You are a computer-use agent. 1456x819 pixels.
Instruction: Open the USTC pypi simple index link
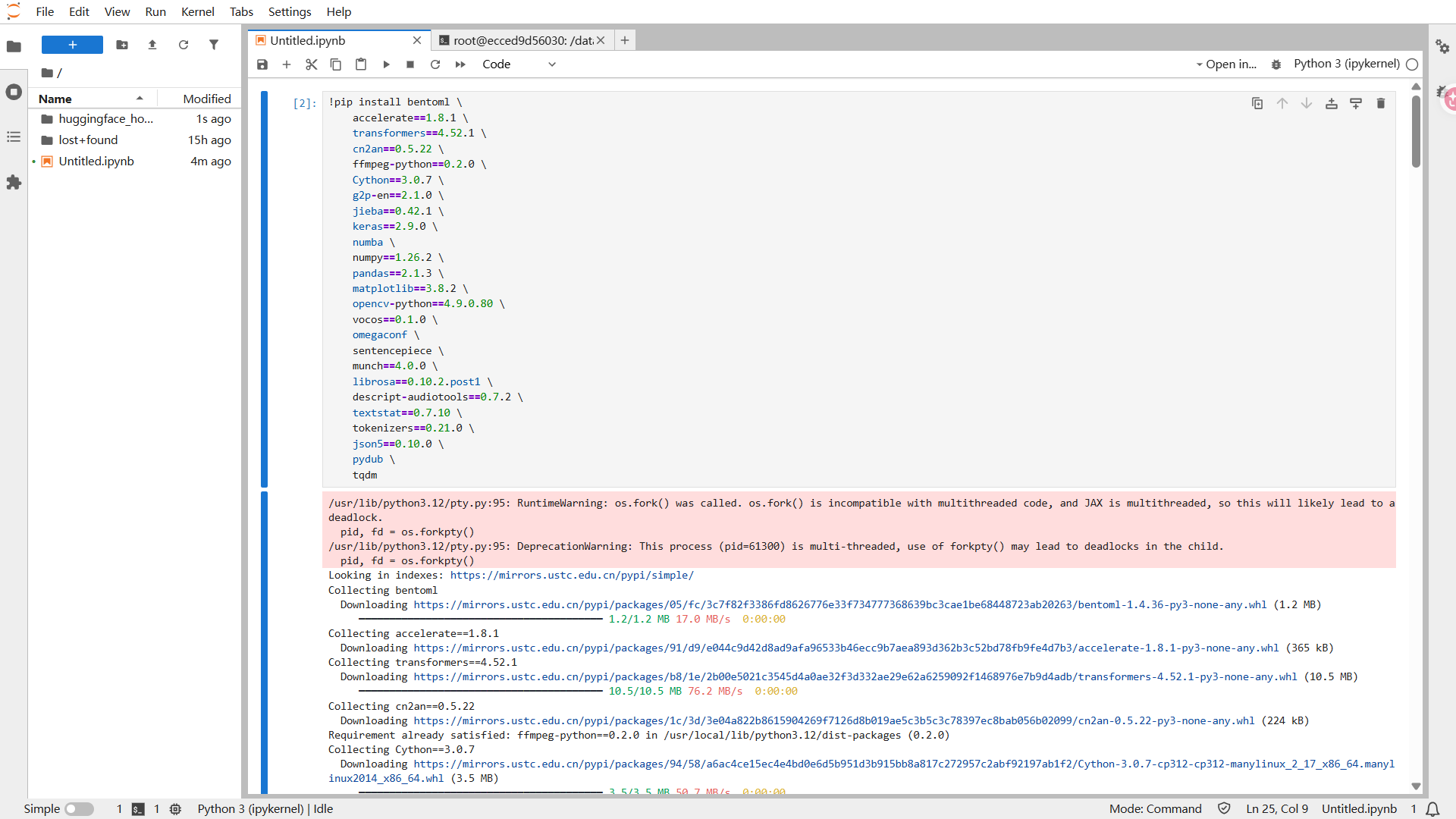click(572, 576)
